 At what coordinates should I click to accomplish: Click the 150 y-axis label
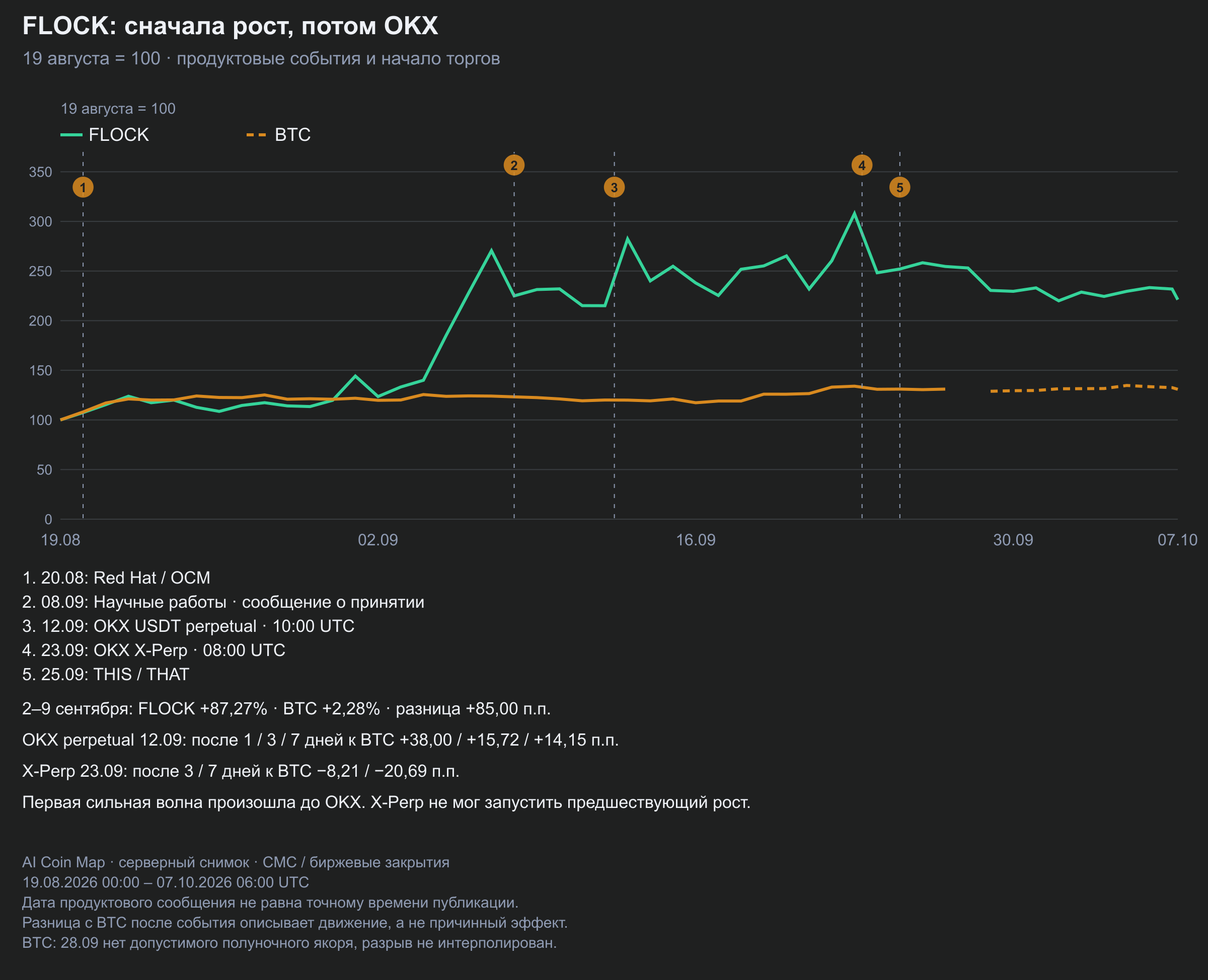coord(41,370)
